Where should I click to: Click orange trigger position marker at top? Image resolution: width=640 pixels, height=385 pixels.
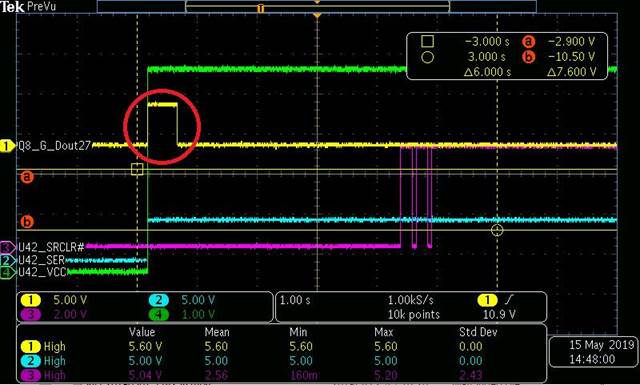point(317,16)
